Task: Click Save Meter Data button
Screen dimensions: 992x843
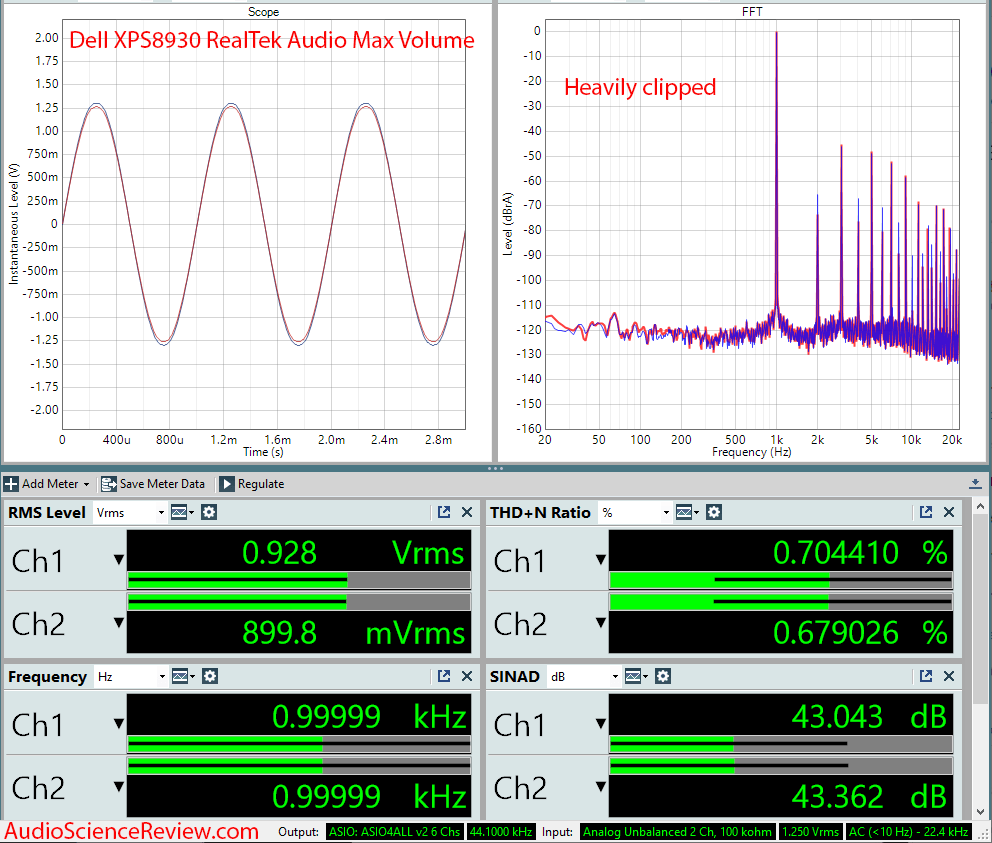Action: pyautogui.click(x=153, y=484)
